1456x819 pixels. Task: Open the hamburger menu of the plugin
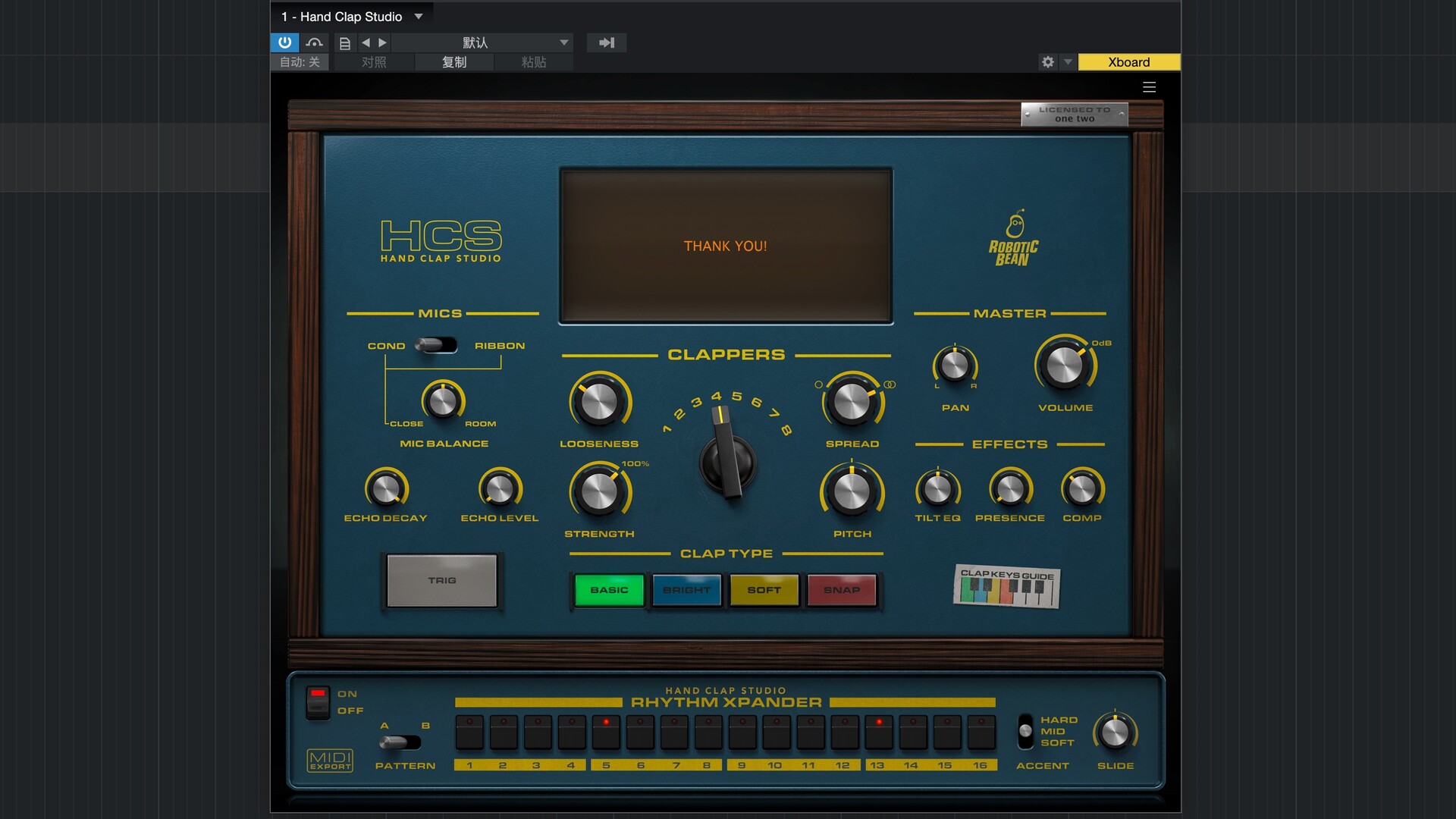pyautogui.click(x=1150, y=87)
